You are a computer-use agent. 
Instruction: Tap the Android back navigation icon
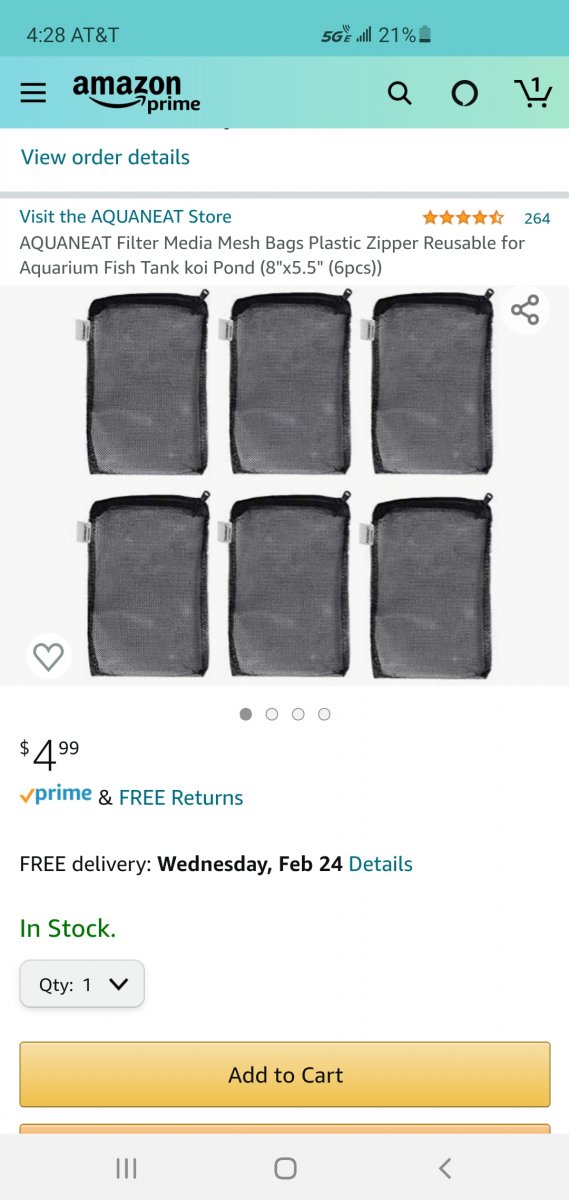point(445,1167)
